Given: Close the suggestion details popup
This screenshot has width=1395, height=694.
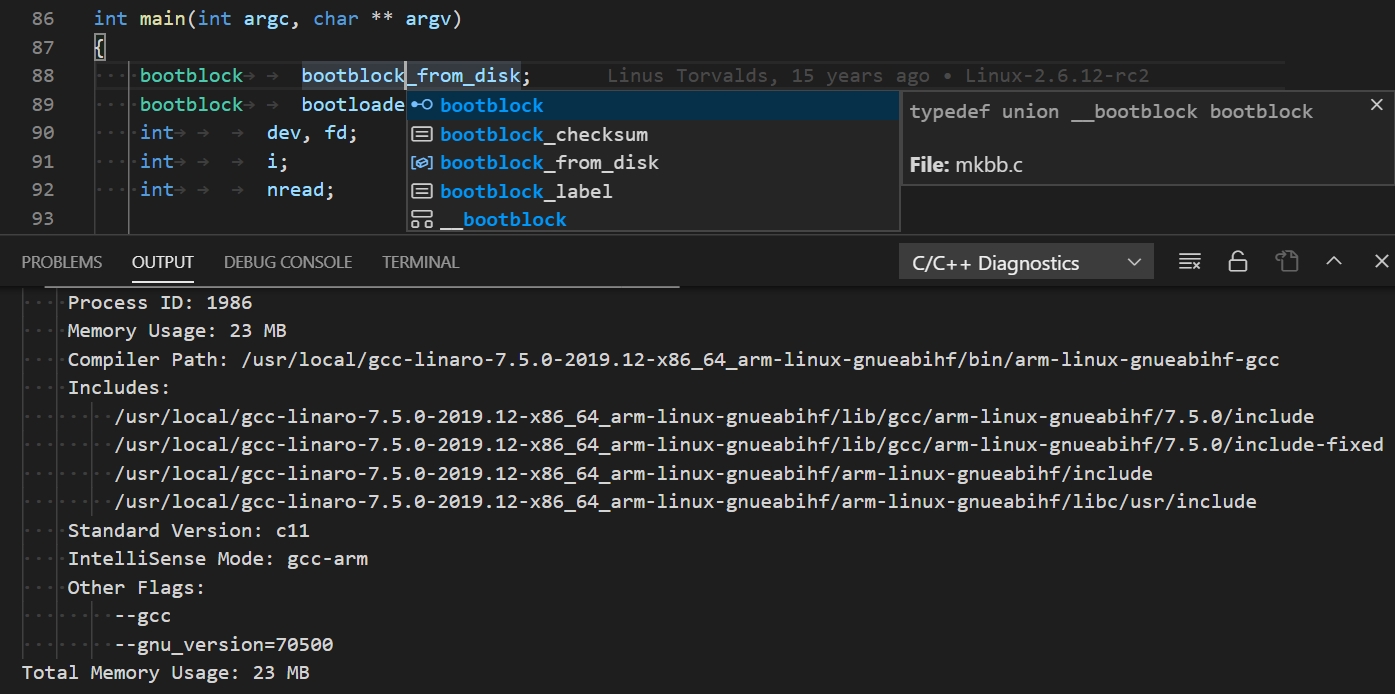Looking at the screenshot, I should pos(1377,105).
